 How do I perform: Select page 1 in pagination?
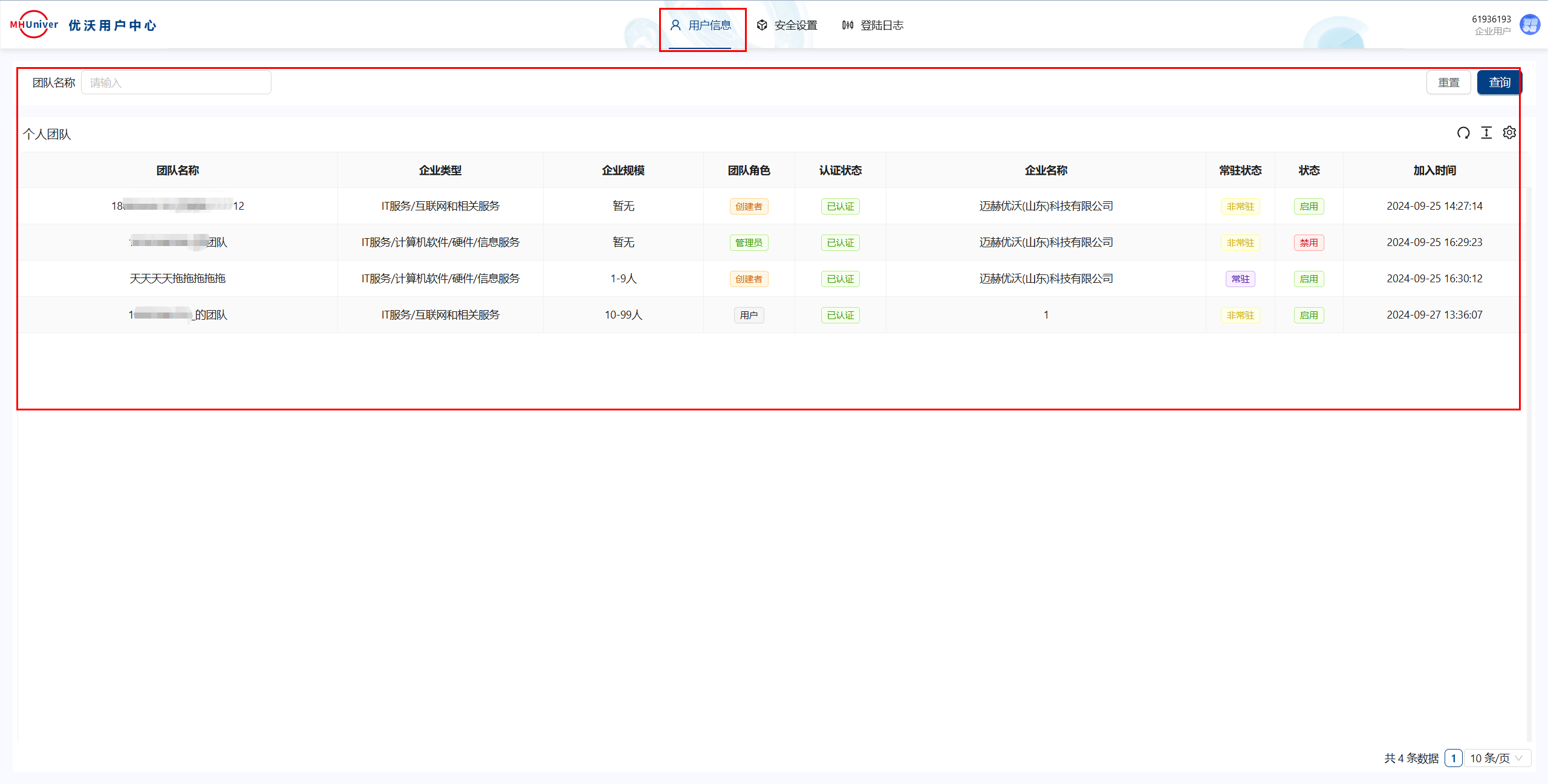[x=1453, y=758]
